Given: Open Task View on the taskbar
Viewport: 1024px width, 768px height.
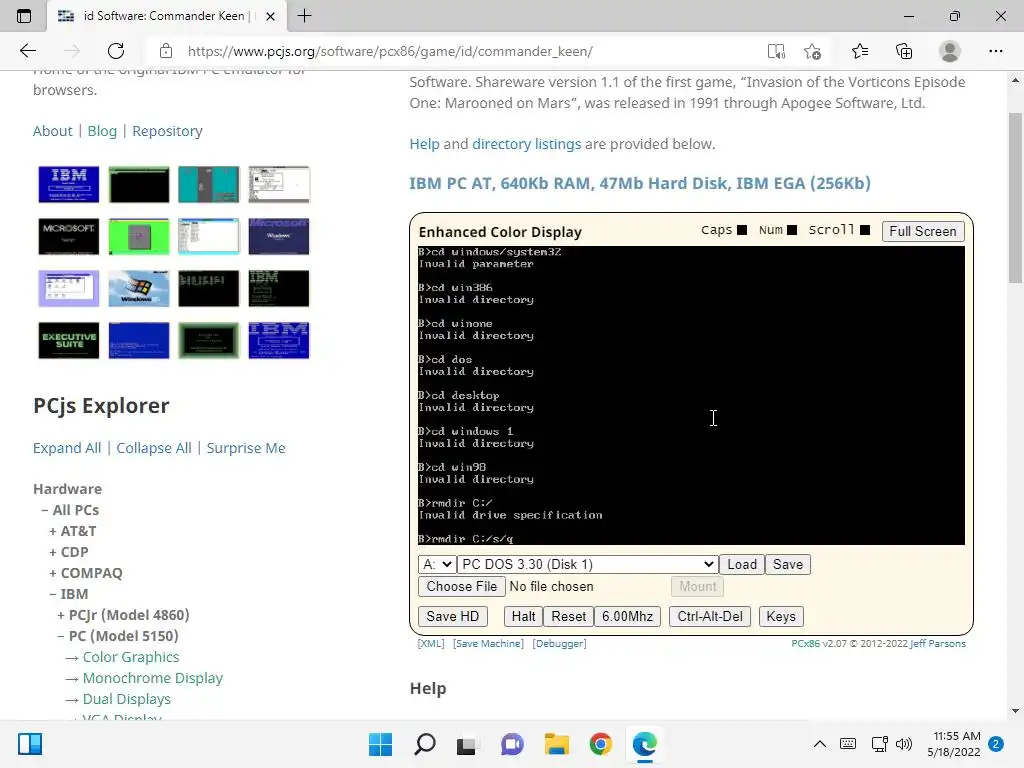Looking at the screenshot, I should (x=466, y=744).
